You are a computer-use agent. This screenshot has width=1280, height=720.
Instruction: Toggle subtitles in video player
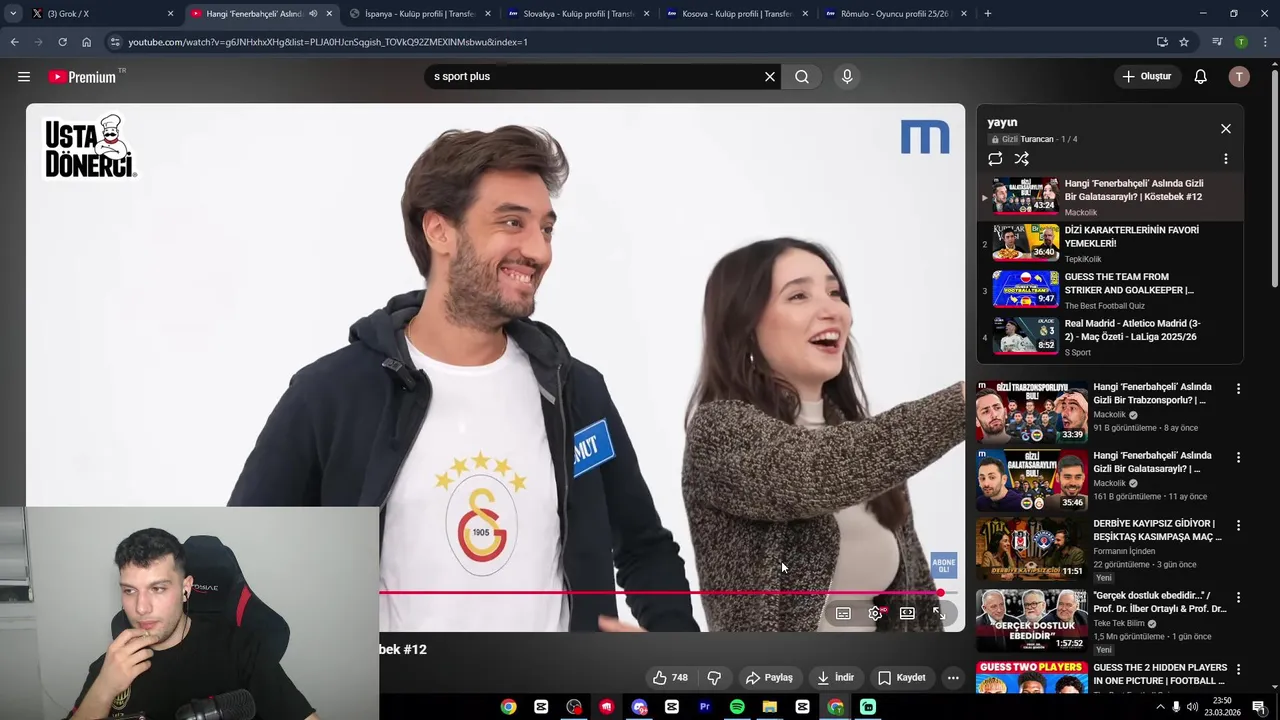pos(843,613)
